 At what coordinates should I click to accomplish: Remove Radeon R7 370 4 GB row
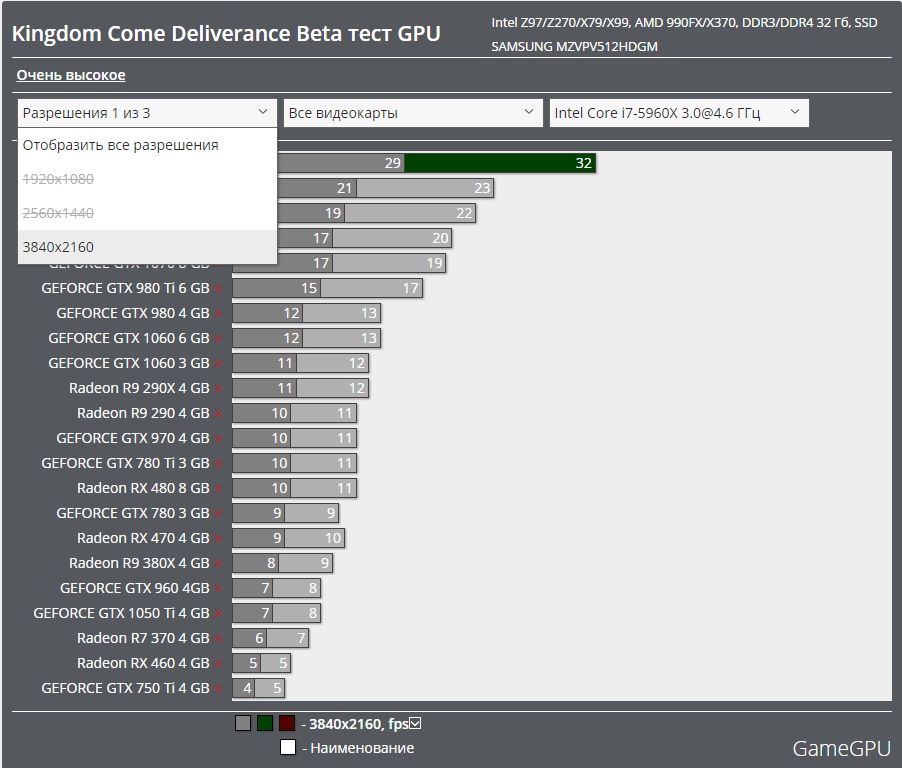click(x=219, y=639)
